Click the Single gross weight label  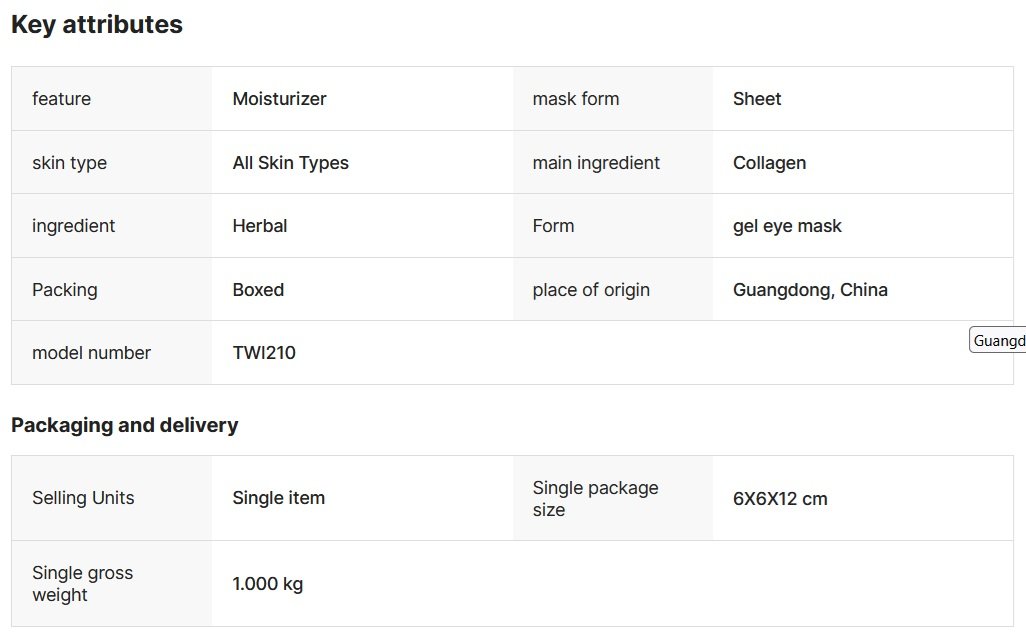point(82,584)
